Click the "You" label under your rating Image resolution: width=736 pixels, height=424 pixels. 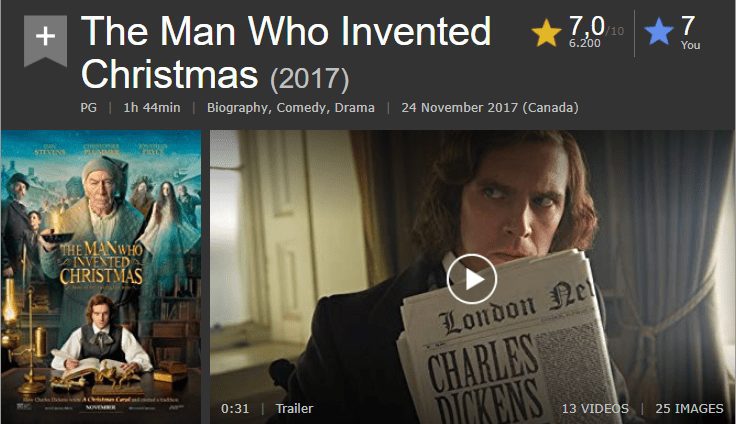coord(690,45)
